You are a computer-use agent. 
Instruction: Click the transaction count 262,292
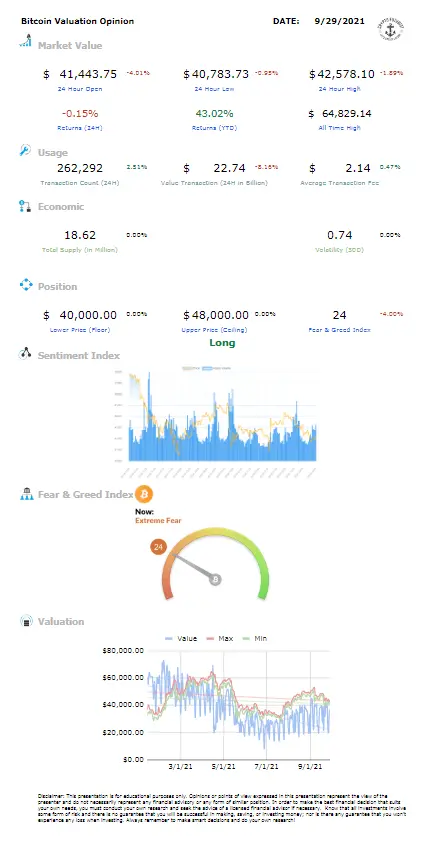(x=79, y=168)
